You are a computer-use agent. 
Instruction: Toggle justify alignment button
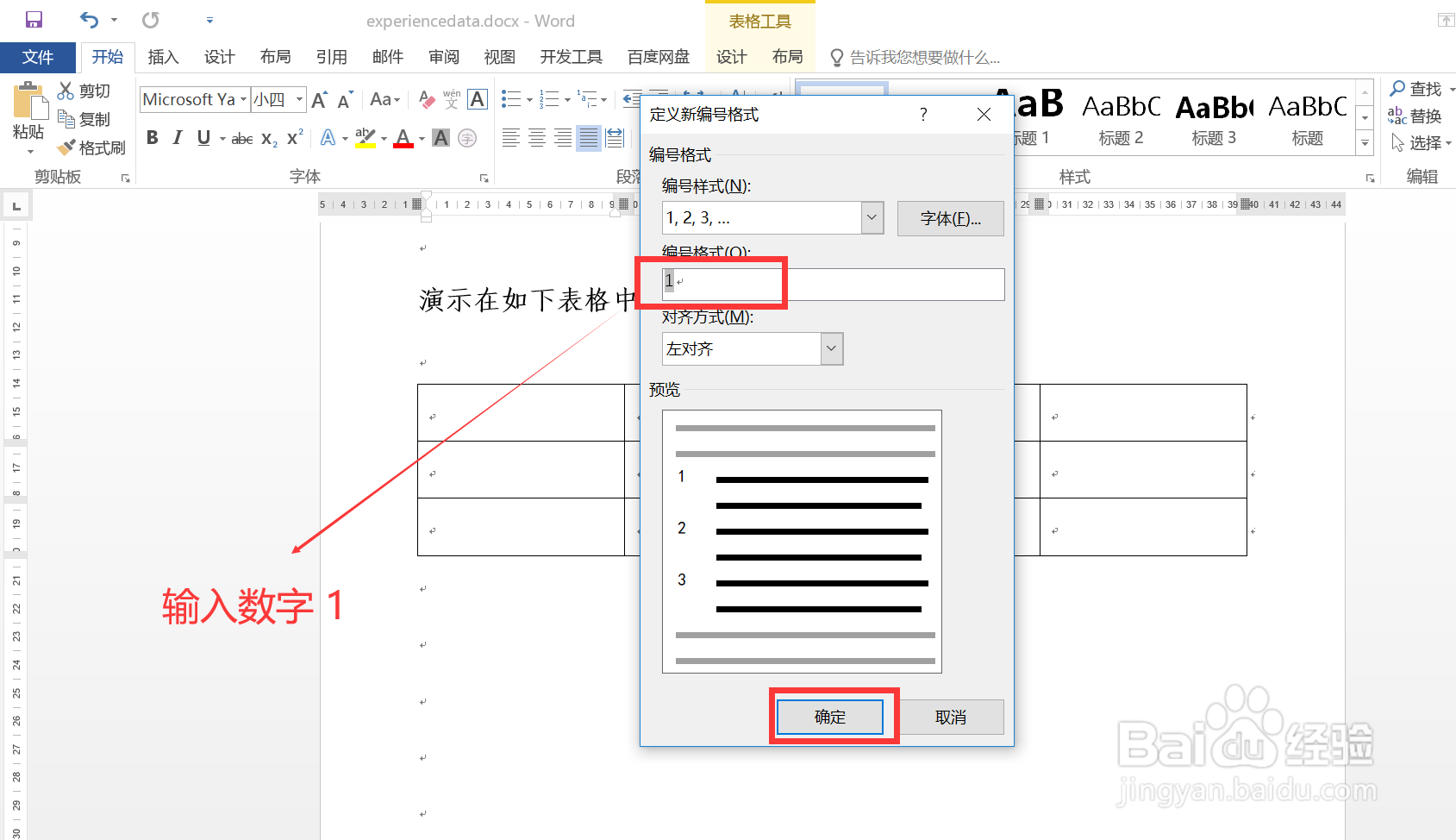[589, 138]
